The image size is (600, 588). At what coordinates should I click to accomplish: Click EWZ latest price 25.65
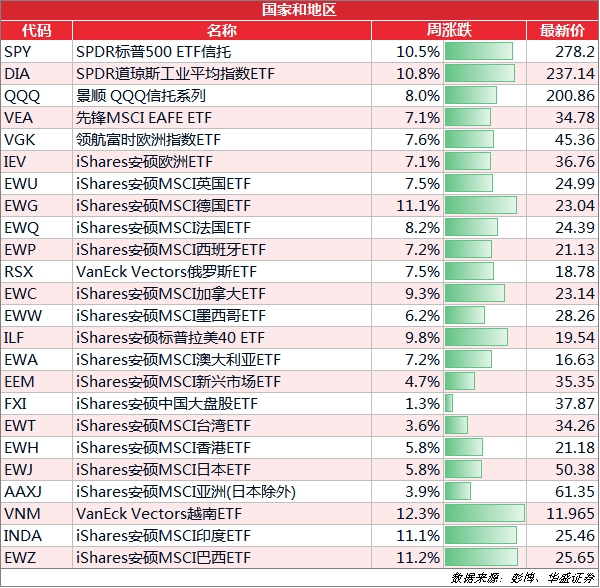coord(574,558)
